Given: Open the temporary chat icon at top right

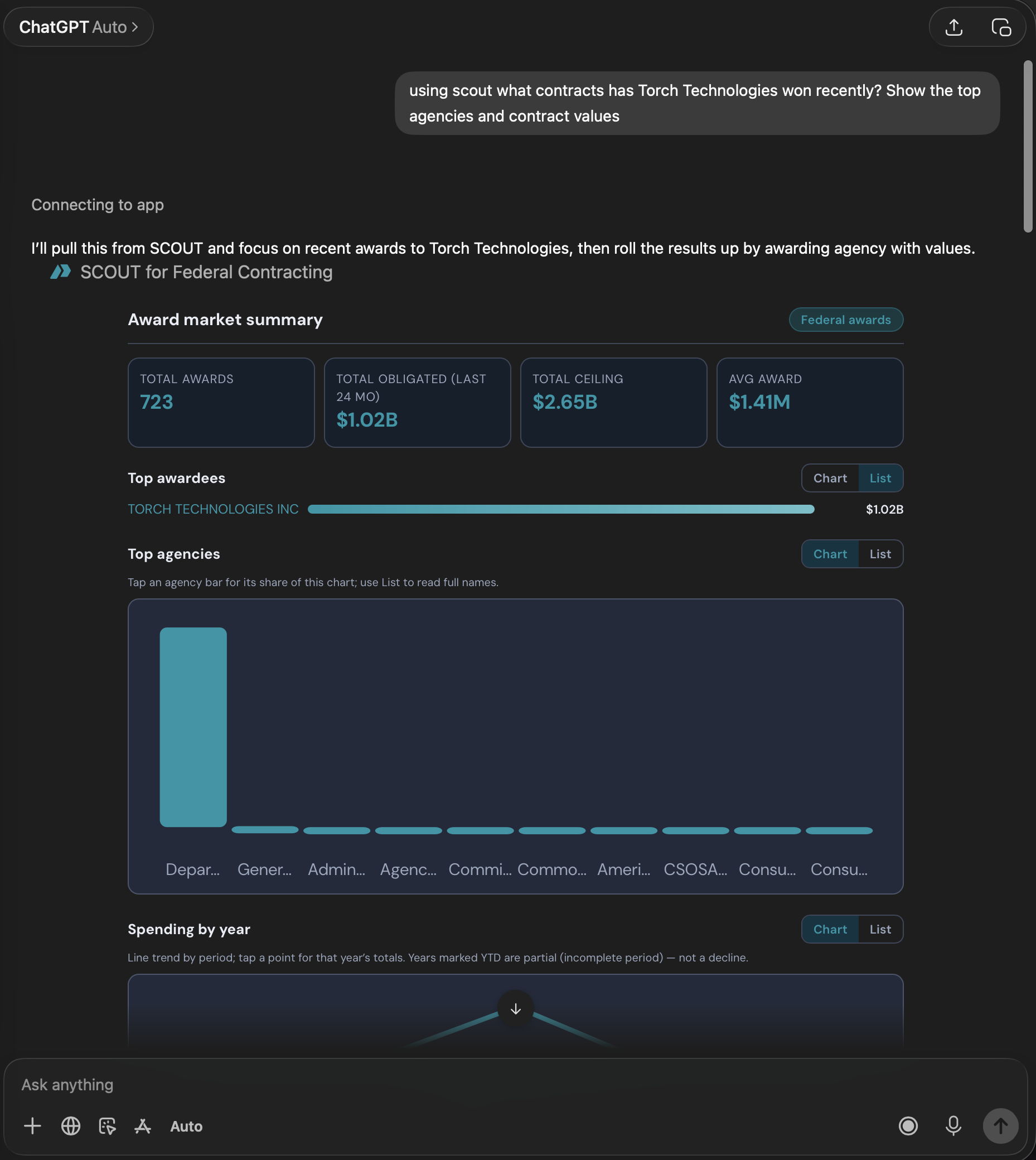Looking at the screenshot, I should [1001, 27].
